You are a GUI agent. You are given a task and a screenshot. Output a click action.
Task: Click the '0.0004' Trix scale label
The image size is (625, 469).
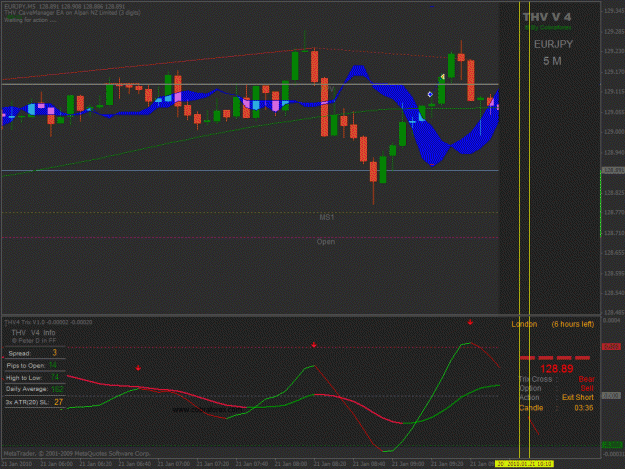point(612,320)
